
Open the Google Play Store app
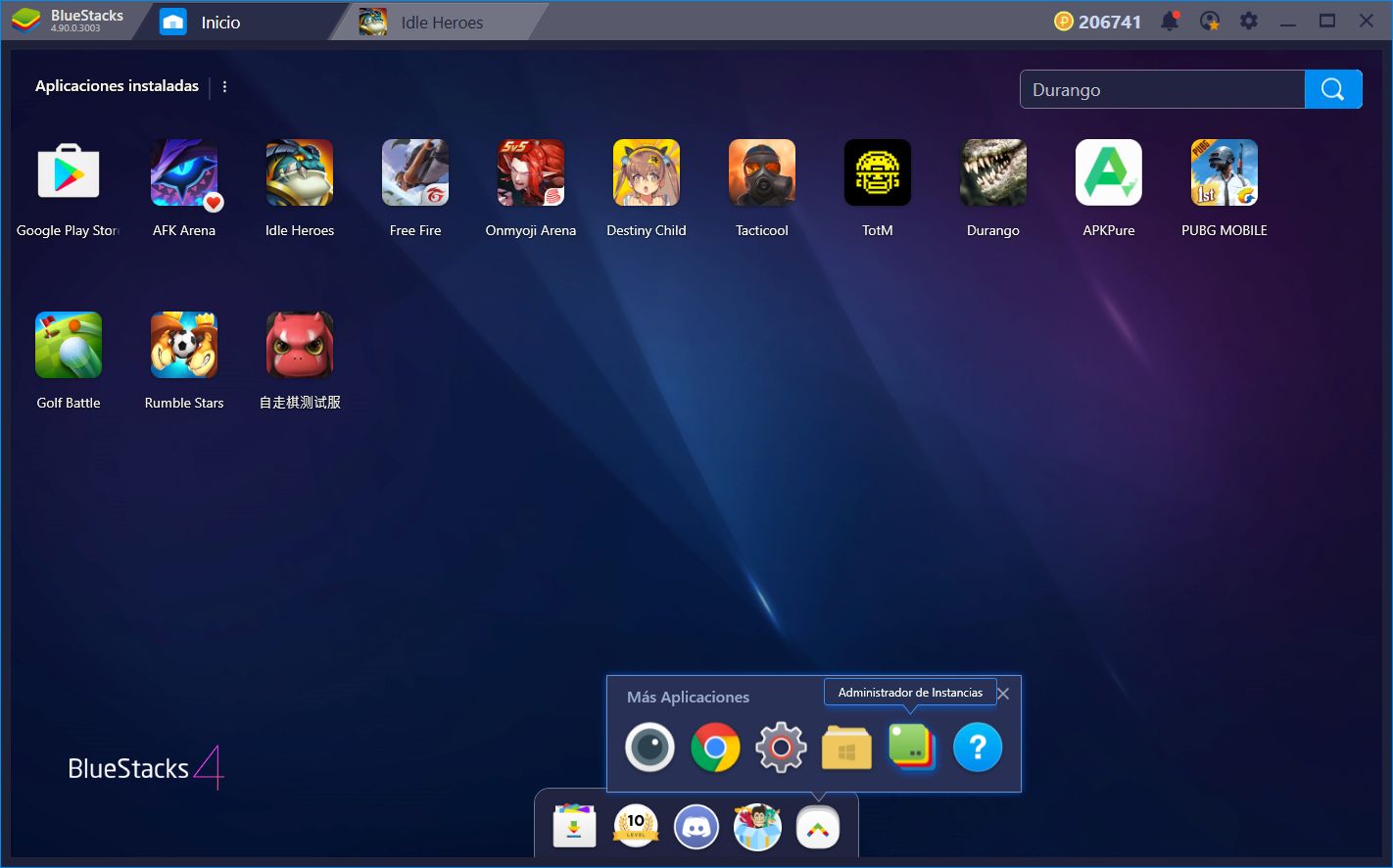point(69,172)
